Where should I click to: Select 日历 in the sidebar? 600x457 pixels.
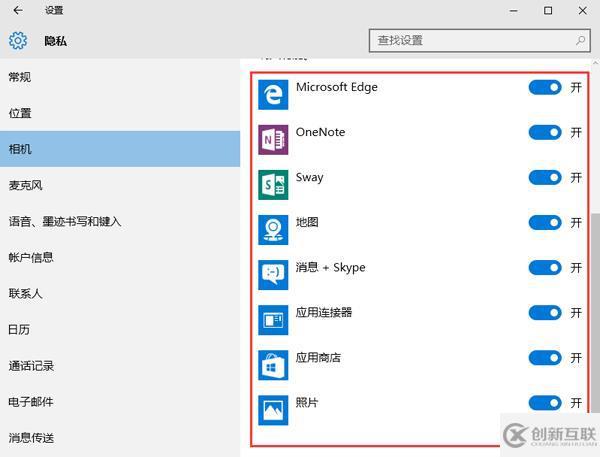[x=120, y=330]
